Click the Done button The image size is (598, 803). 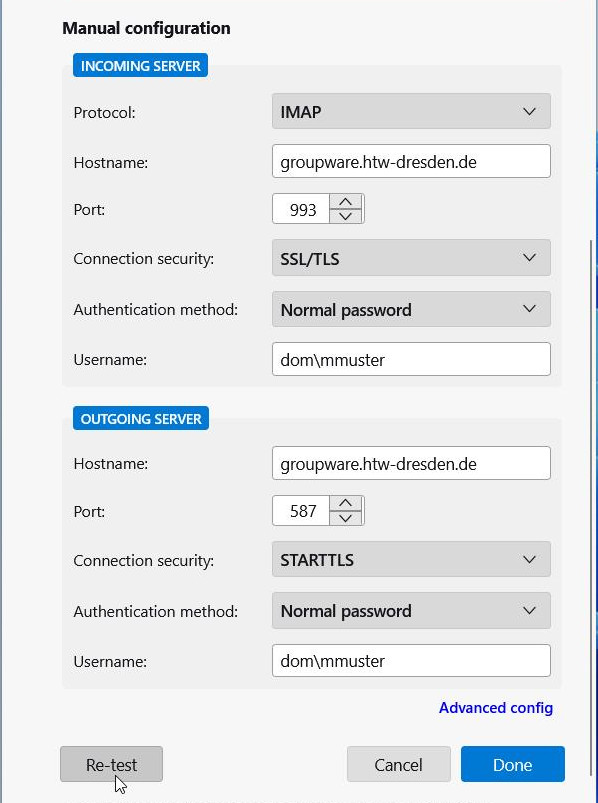pyautogui.click(x=512, y=764)
